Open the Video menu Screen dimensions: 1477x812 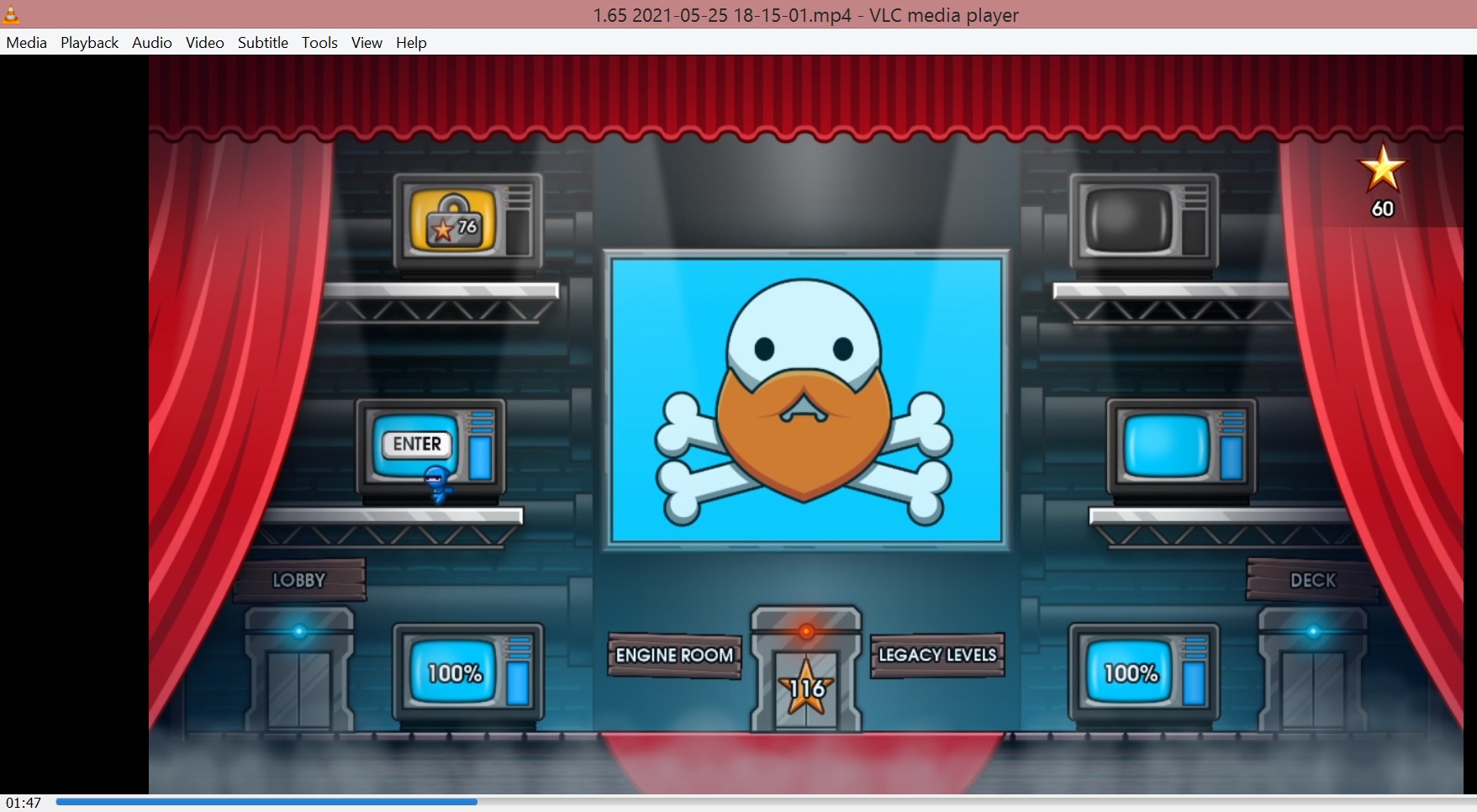pos(205,43)
